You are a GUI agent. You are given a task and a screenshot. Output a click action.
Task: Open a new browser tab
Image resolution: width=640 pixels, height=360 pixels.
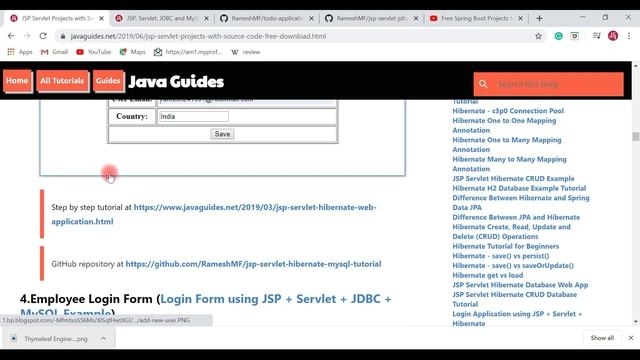point(539,18)
